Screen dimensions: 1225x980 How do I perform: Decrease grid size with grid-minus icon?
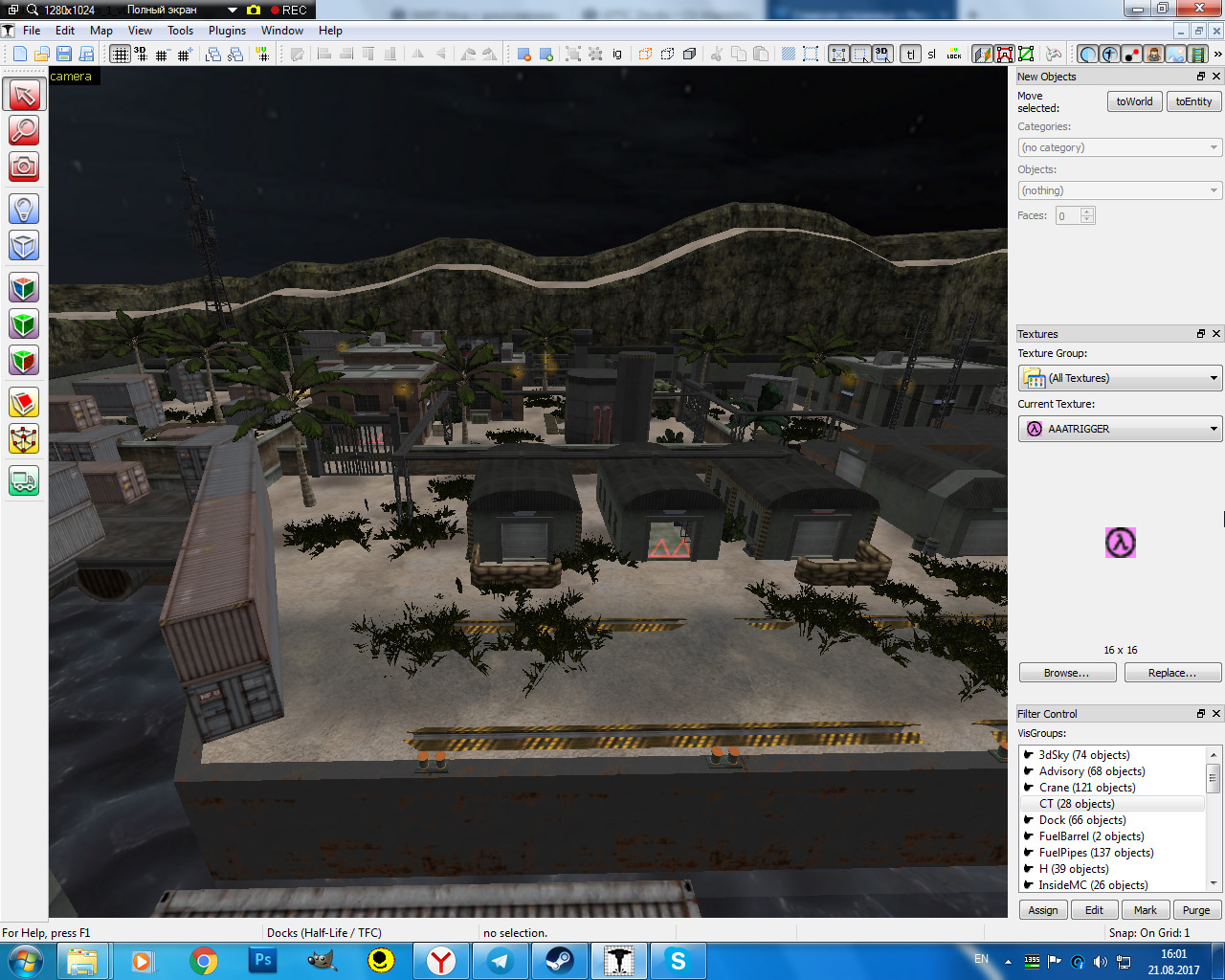coord(162,54)
